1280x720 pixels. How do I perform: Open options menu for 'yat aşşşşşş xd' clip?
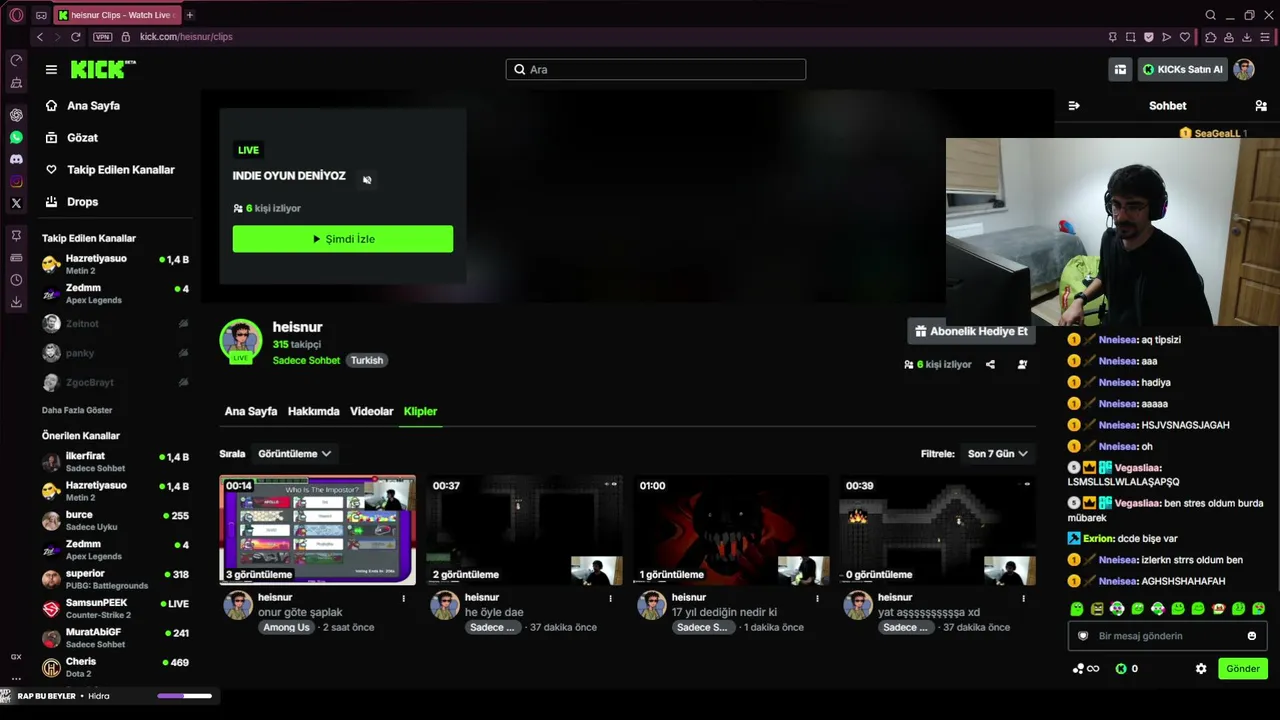pyautogui.click(x=1023, y=598)
